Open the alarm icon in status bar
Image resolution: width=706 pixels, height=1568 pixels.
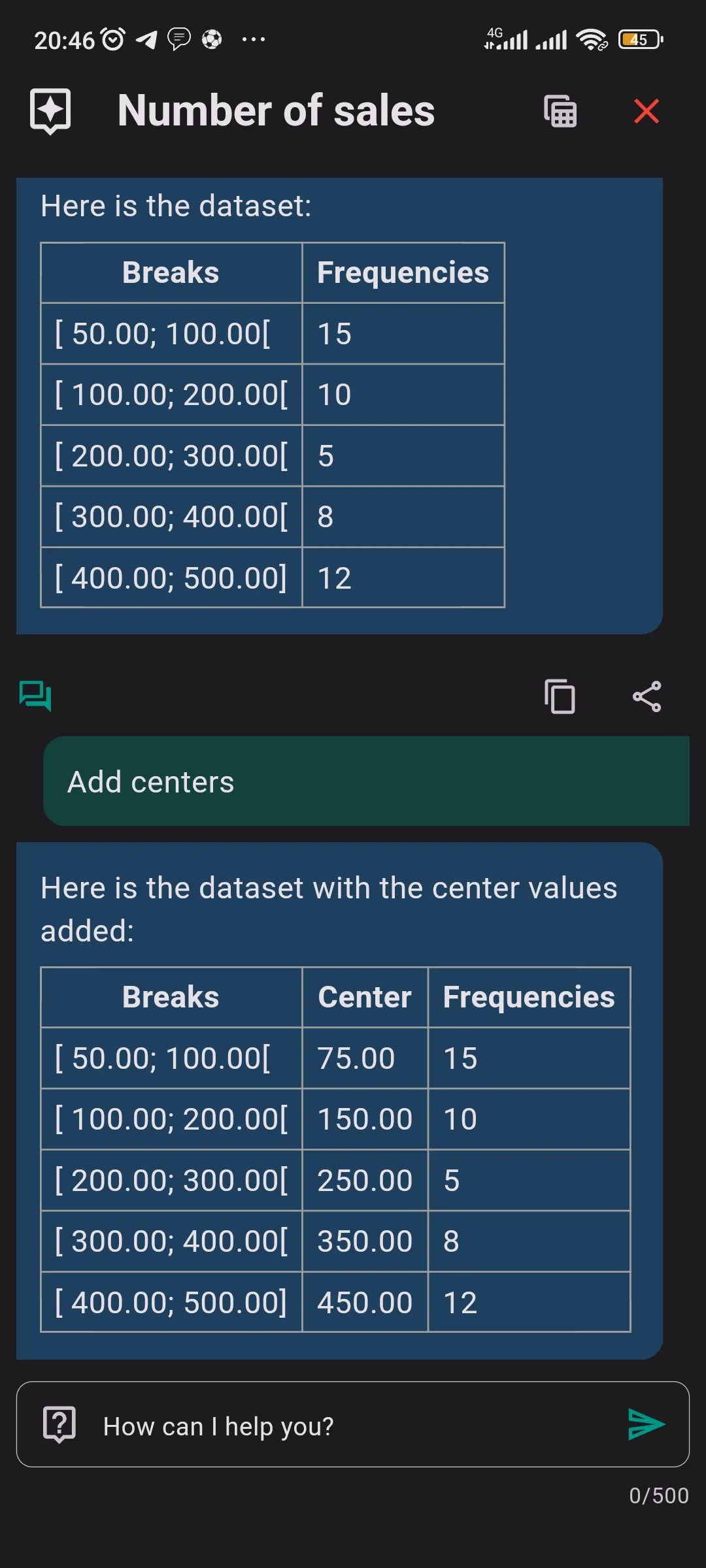[x=113, y=39]
